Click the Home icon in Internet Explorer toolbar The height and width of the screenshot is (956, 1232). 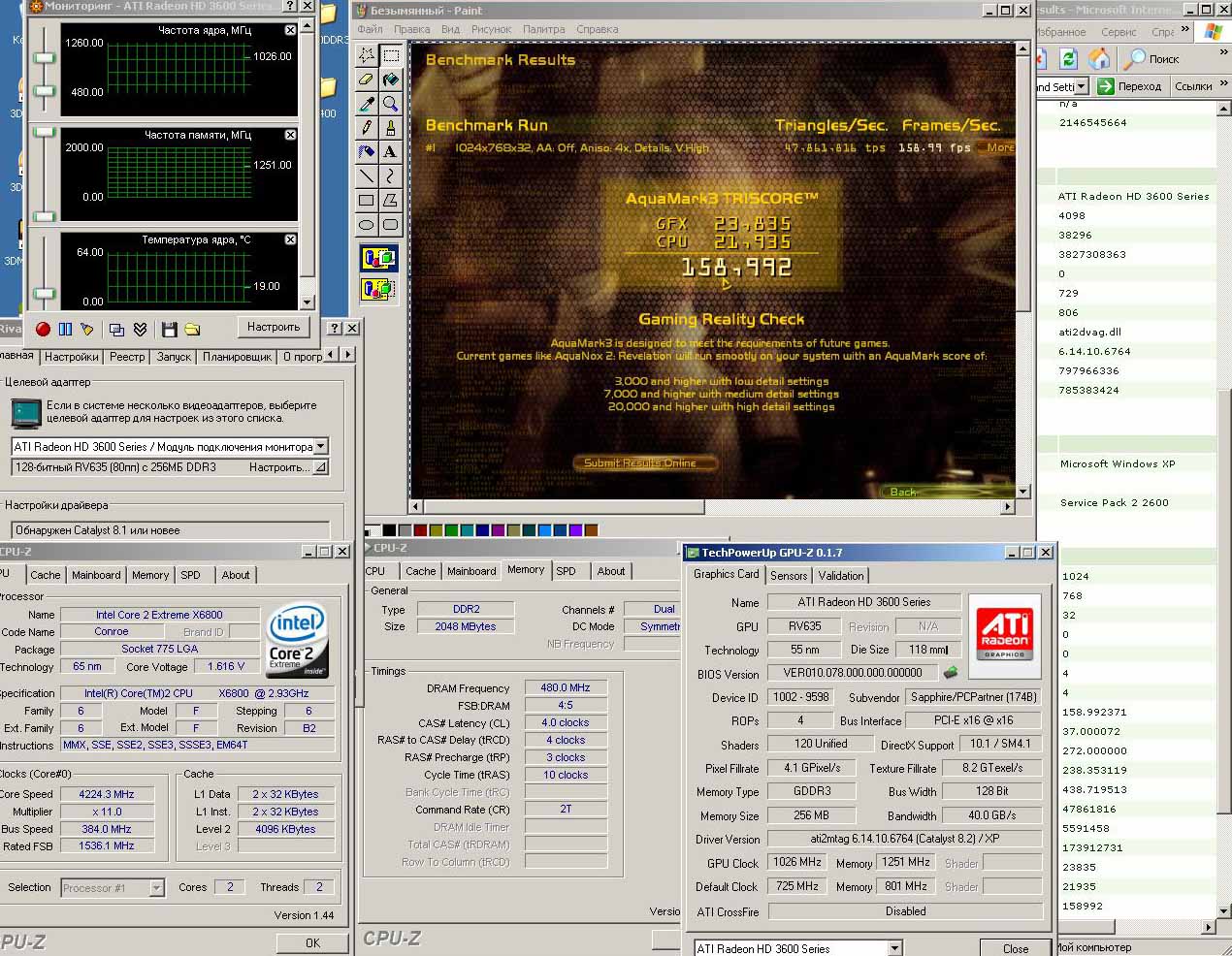coord(1099,59)
